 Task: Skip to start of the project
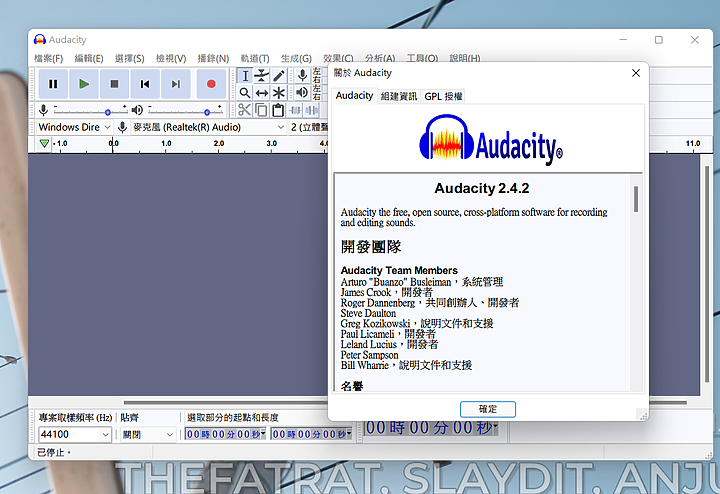145,84
